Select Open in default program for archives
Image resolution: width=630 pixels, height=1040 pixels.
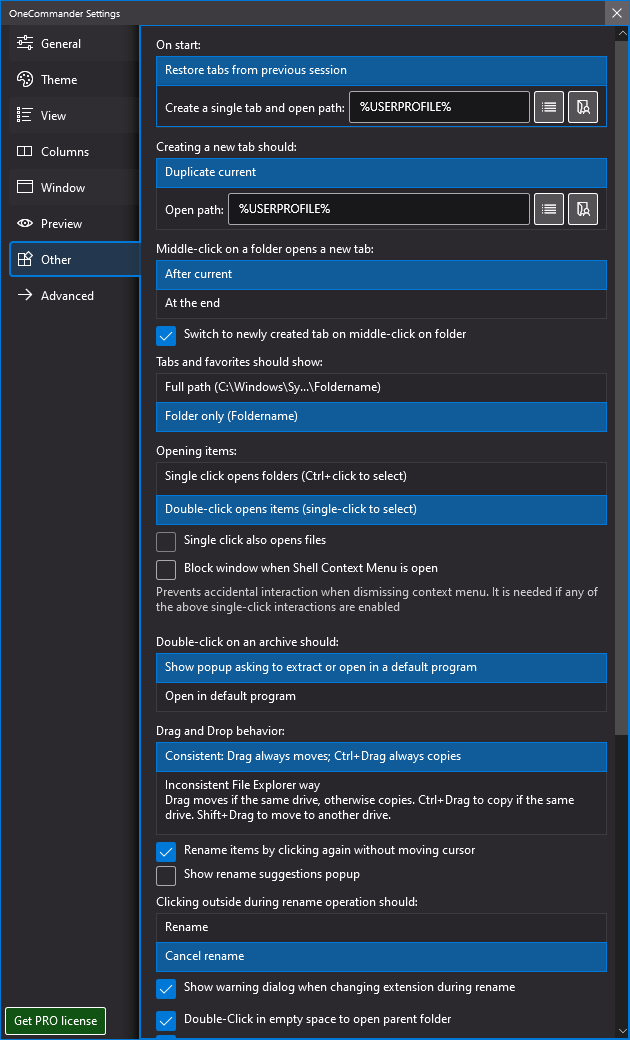(x=381, y=696)
